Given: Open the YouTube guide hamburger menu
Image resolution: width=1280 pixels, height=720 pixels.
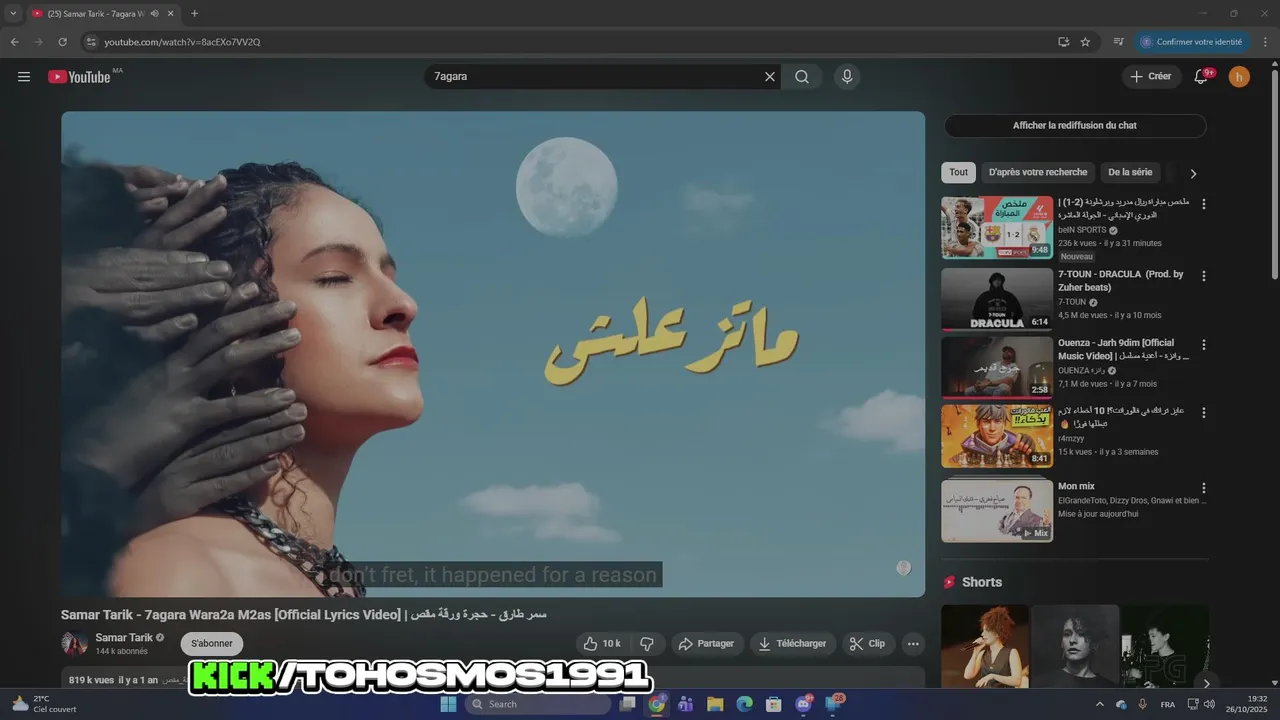Looking at the screenshot, I should 24,77.
